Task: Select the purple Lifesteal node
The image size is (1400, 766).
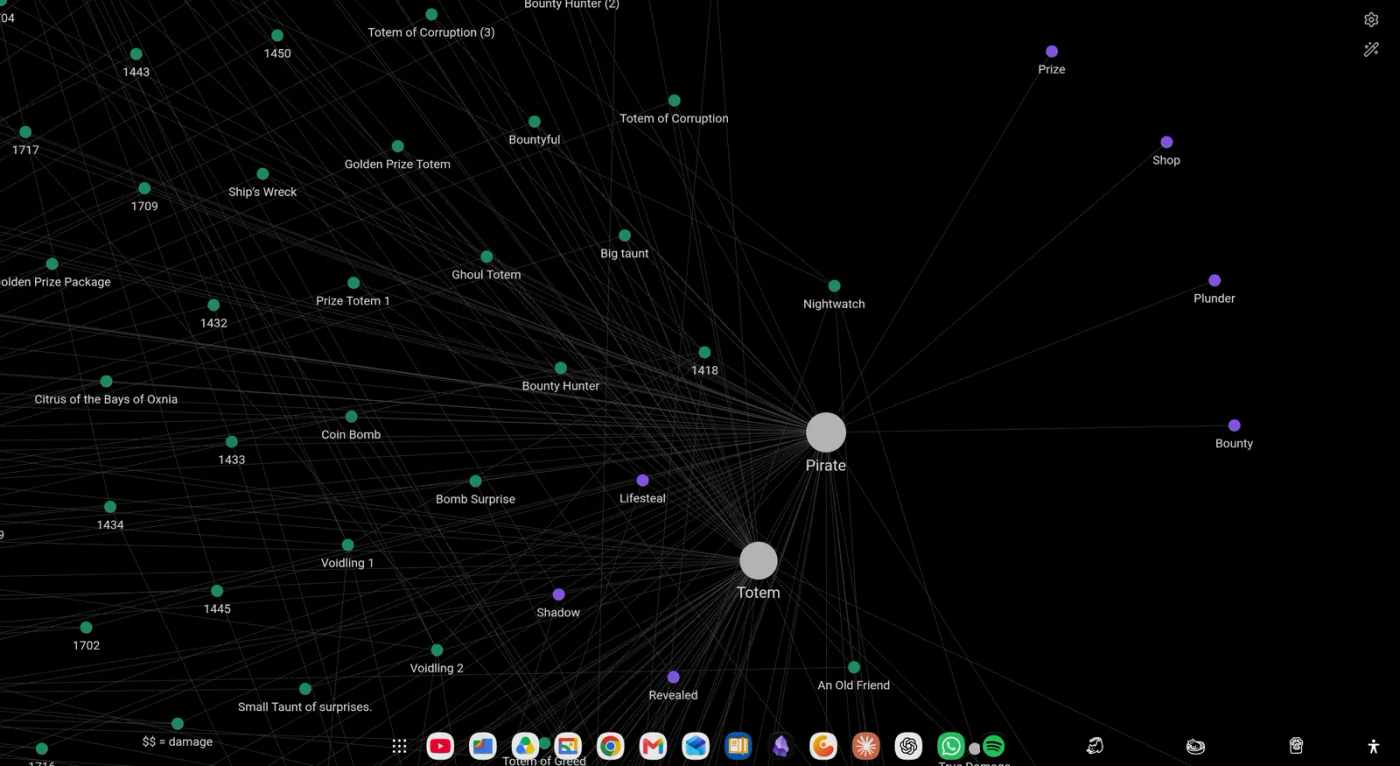Action: (642, 480)
